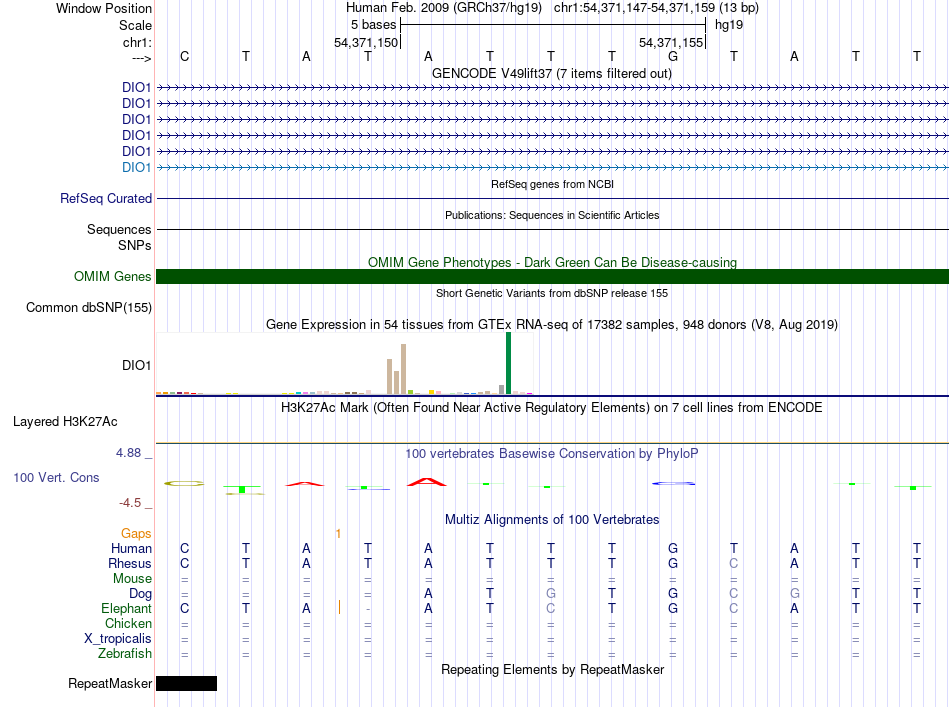
Task: Click the 'Window Position' track label
Action: pyautogui.click(x=104, y=8)
